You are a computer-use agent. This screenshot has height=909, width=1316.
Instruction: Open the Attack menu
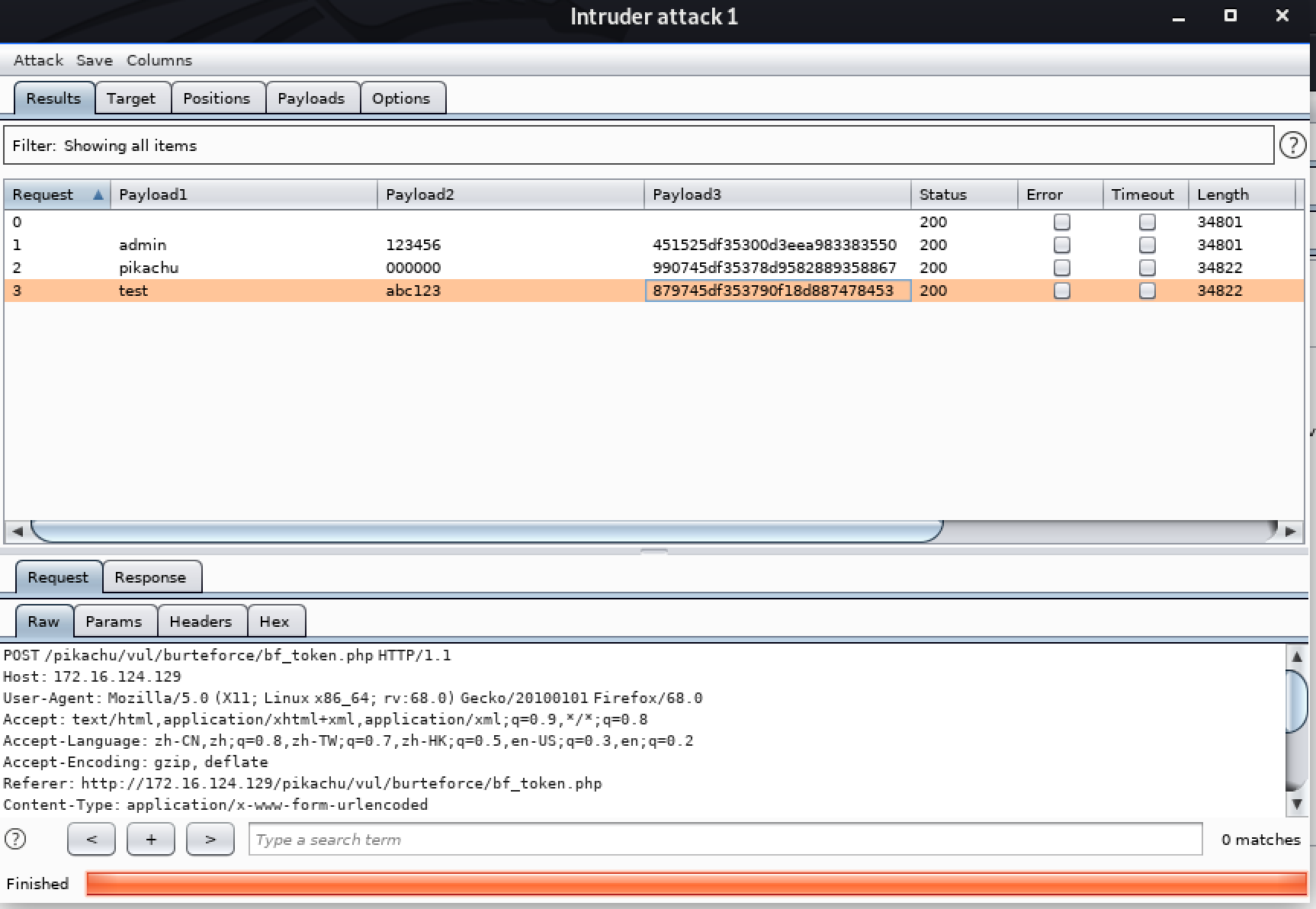click(38, 60)
